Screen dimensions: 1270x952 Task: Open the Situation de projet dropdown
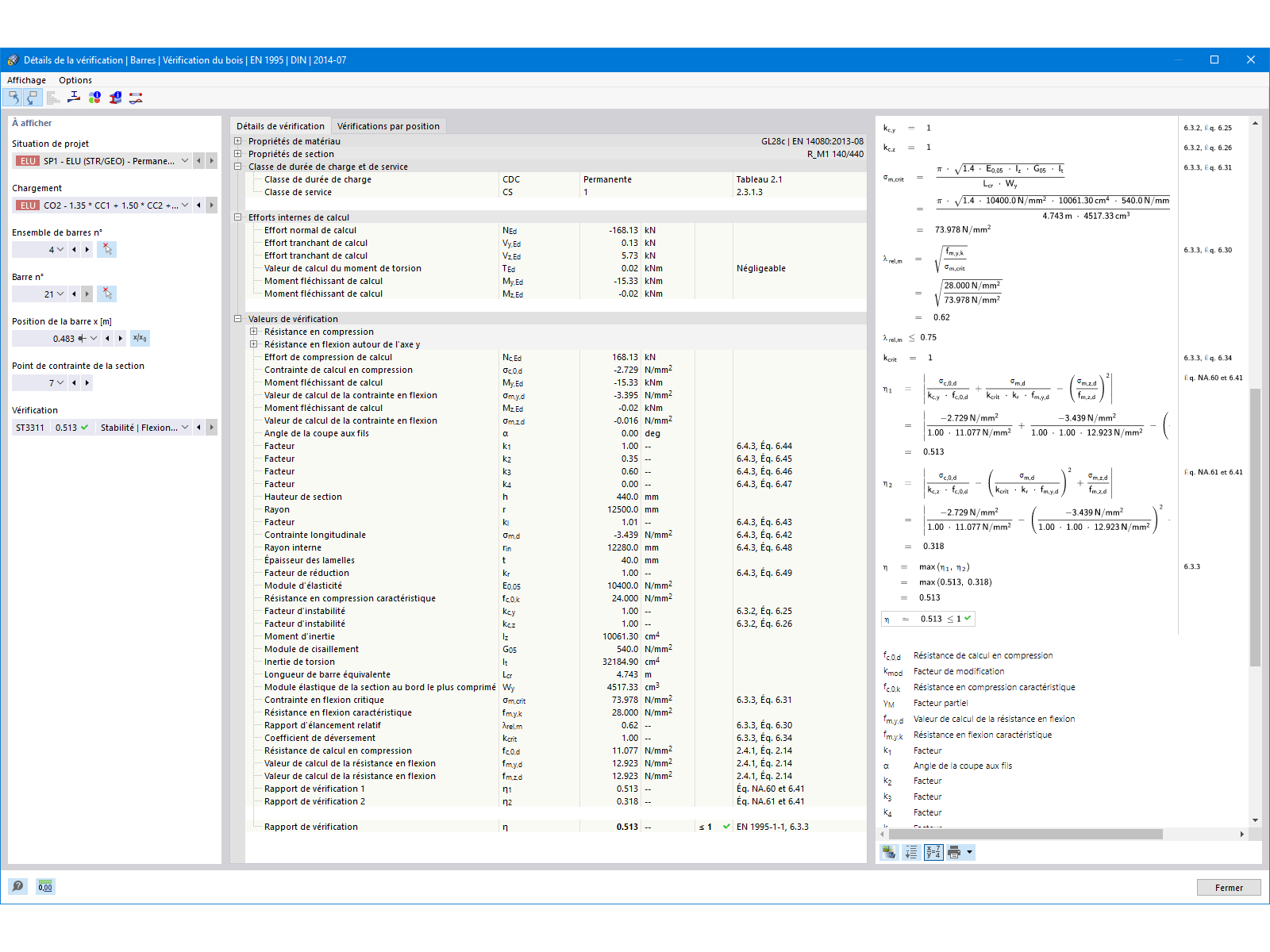(x=185, y=160)
